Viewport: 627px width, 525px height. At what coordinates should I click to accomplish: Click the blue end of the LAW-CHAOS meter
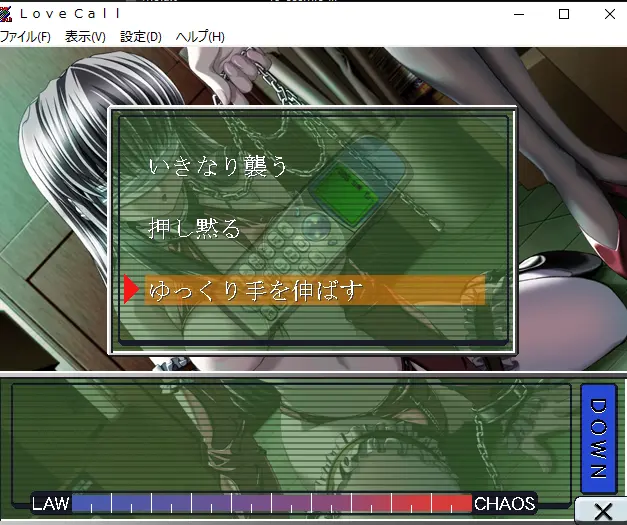pyautogui.click(x=85, y=503)
